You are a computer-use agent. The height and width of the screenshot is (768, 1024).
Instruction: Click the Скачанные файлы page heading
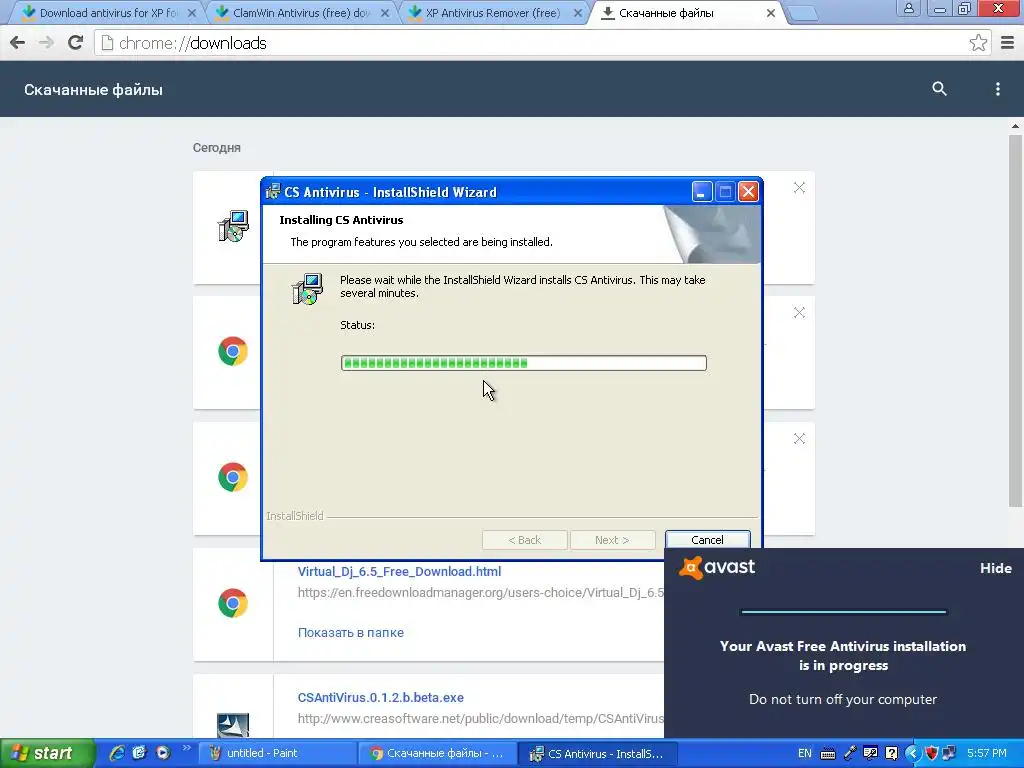point(93,89)
